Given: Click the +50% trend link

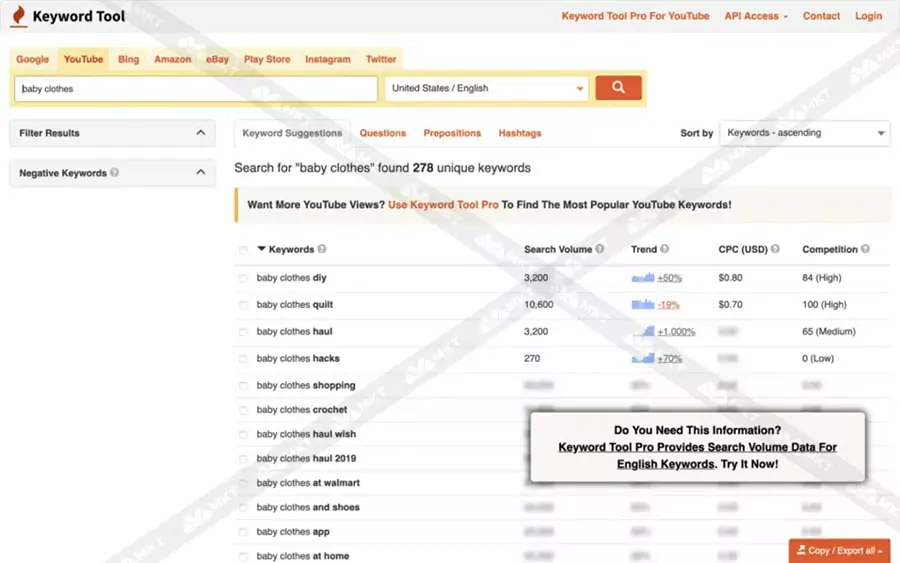Looking at the screenshot, I should pyautogui.click(x=669, y=278).
